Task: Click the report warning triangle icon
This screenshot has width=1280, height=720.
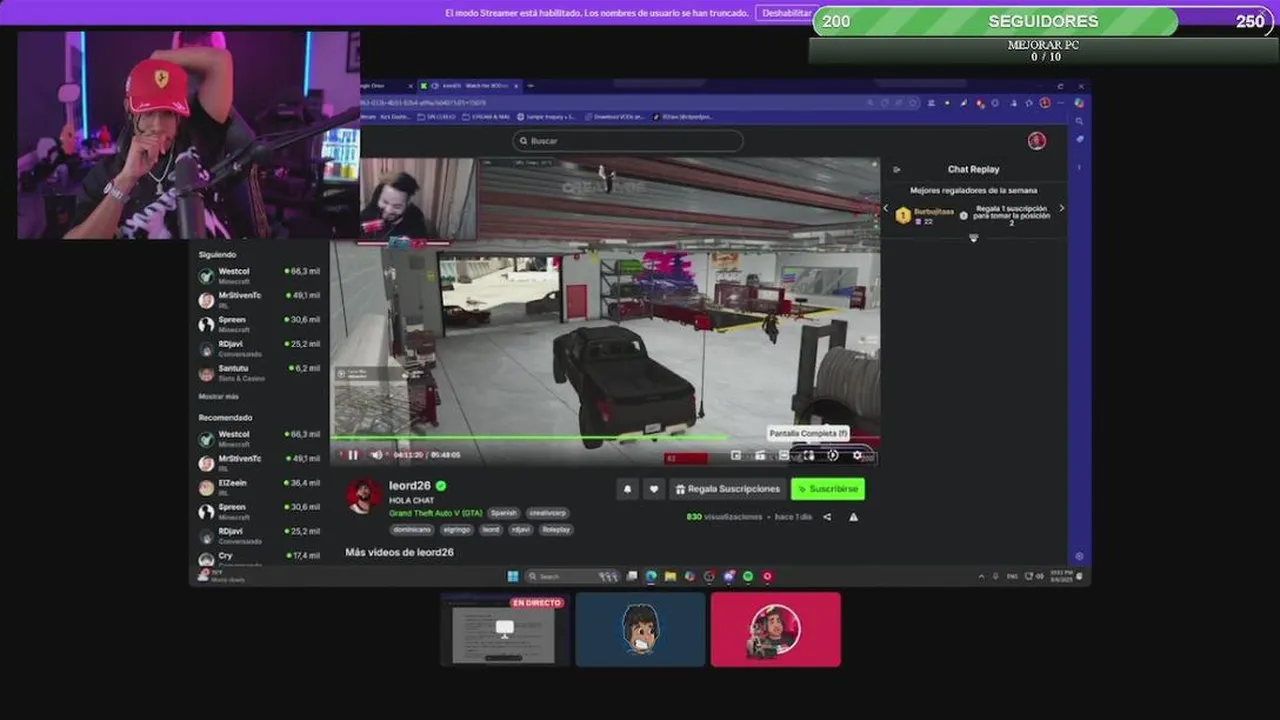Action: tap(853, 517)
